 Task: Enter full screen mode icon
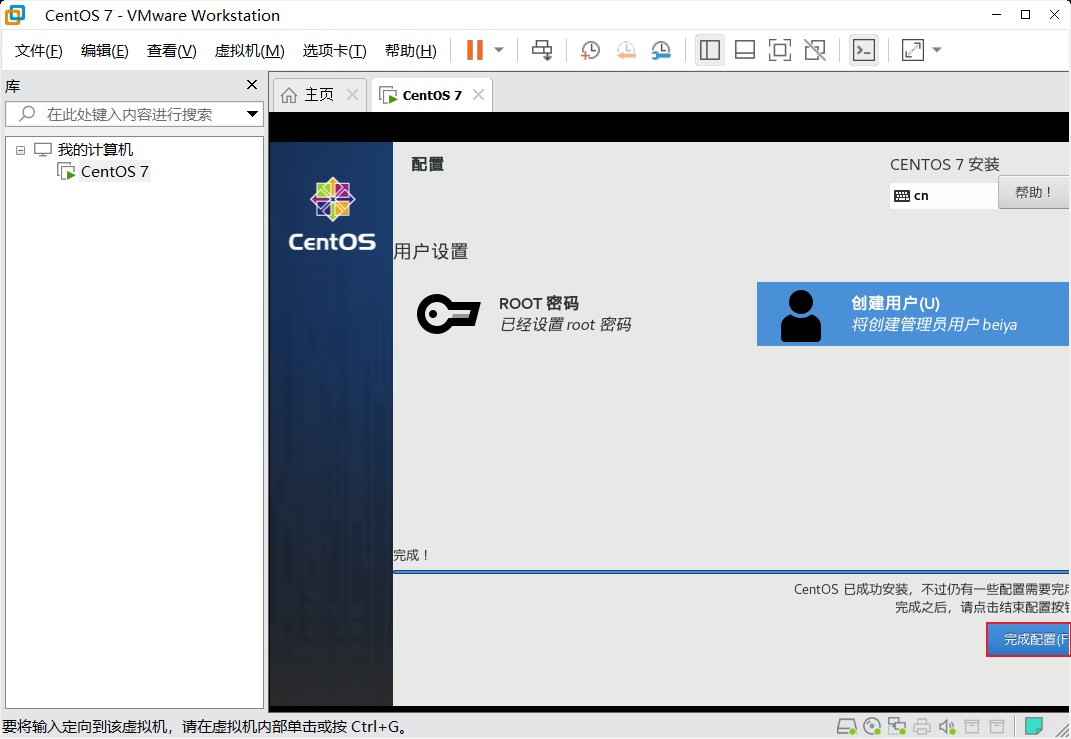point(779,50)
